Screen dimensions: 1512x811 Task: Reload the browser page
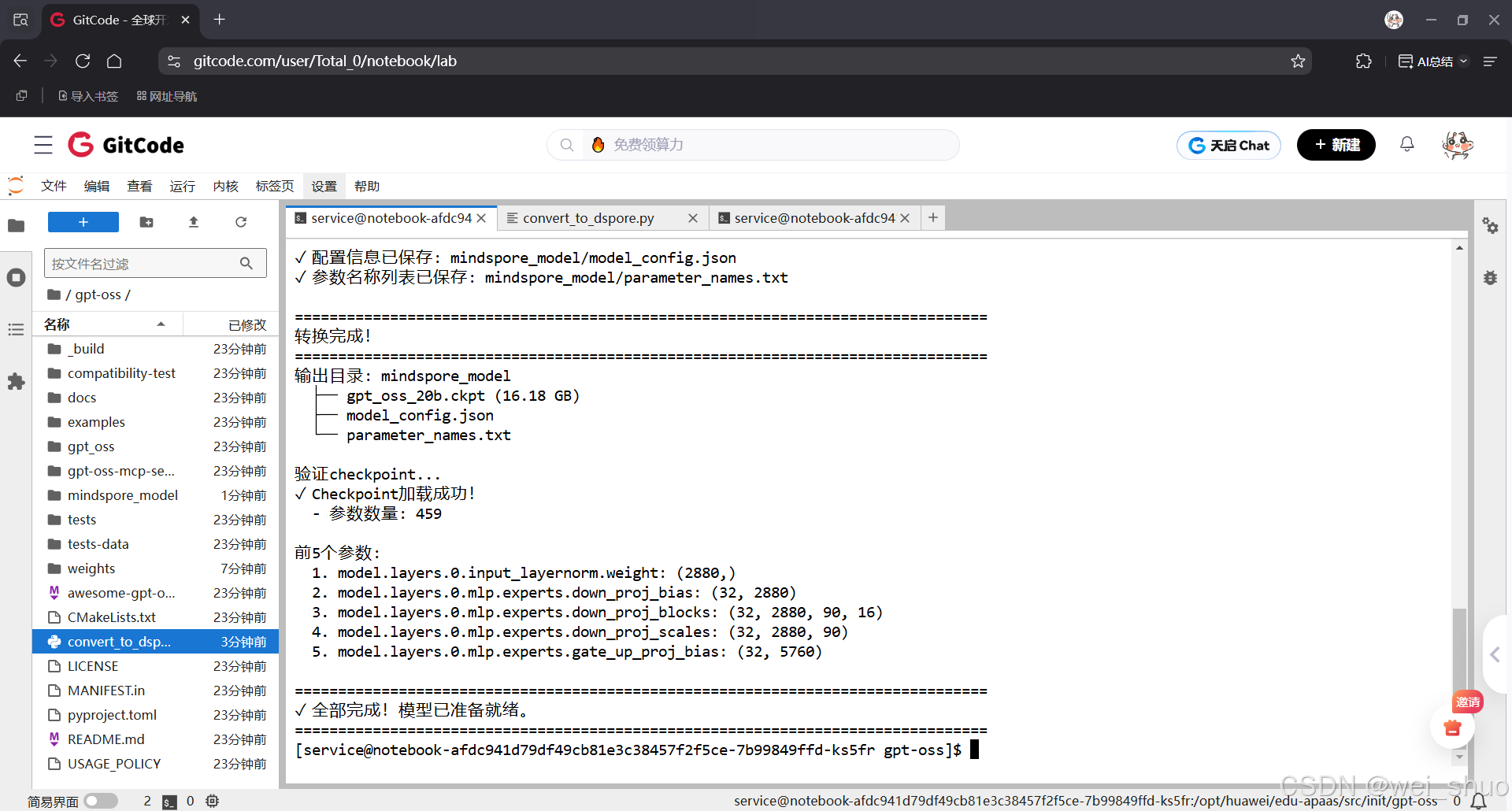[83, 61]
